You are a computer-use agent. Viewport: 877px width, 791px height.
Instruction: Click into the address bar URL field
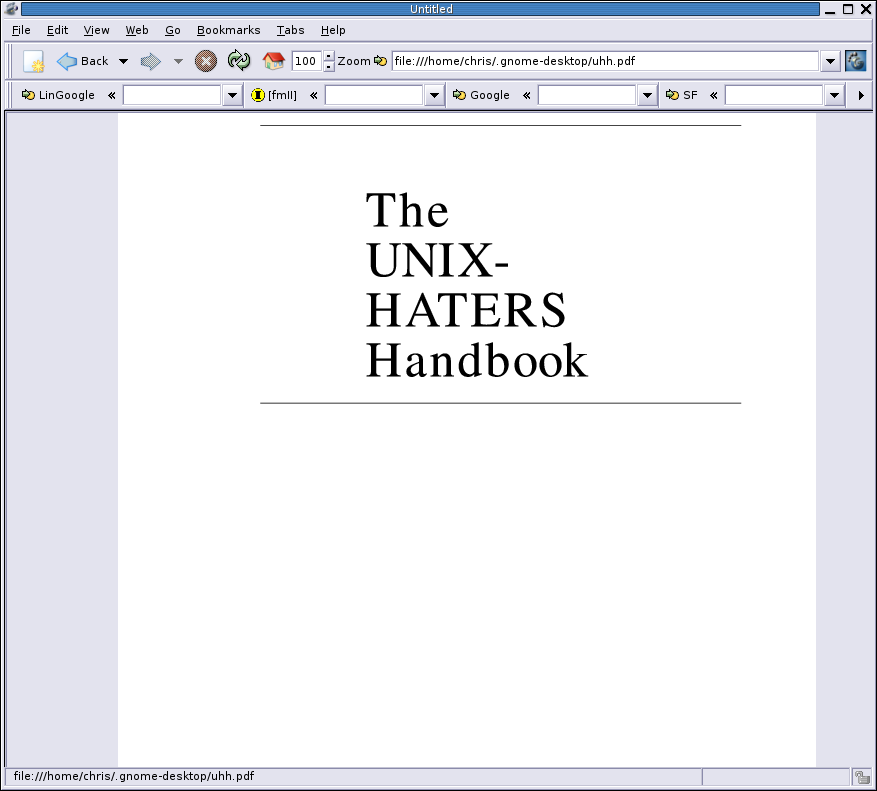pos(605,61)
